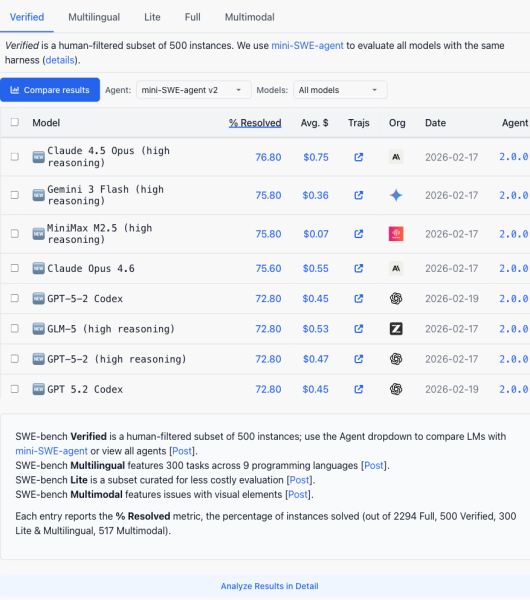
Task: Open the Models dropdown showing All models
Action: [340, 90]
